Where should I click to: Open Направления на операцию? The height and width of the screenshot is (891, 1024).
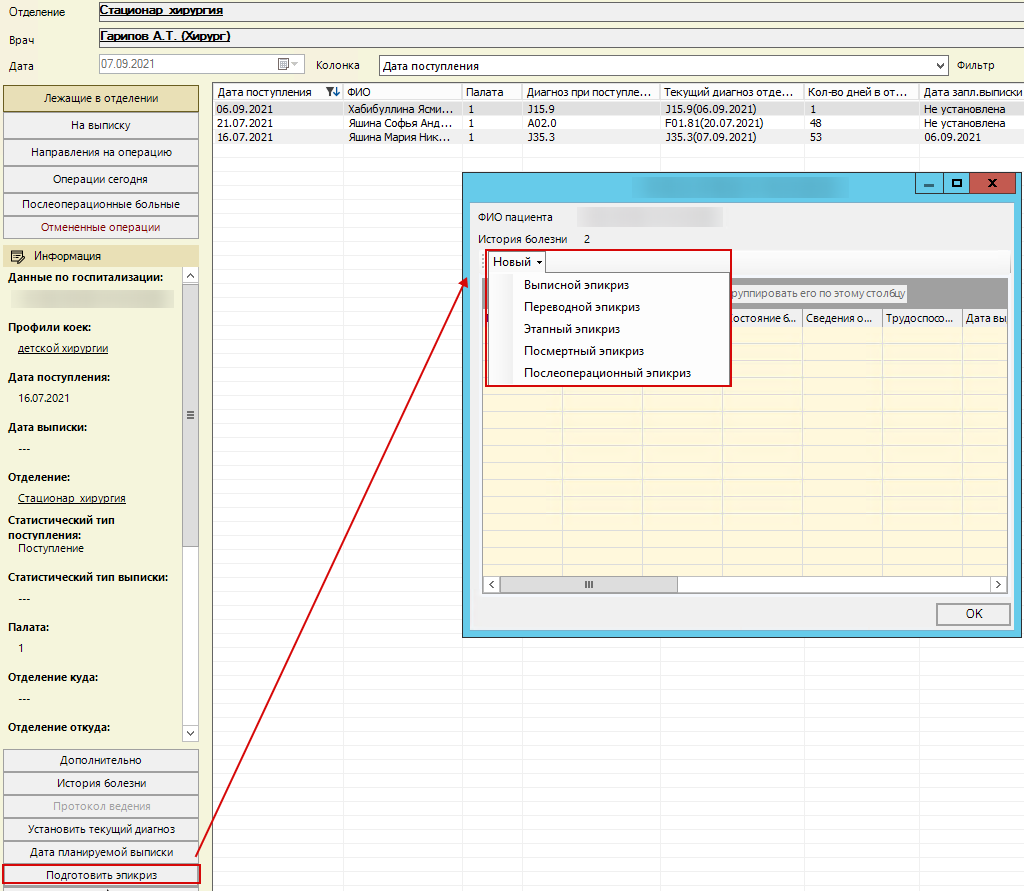(x=101, y=152)
